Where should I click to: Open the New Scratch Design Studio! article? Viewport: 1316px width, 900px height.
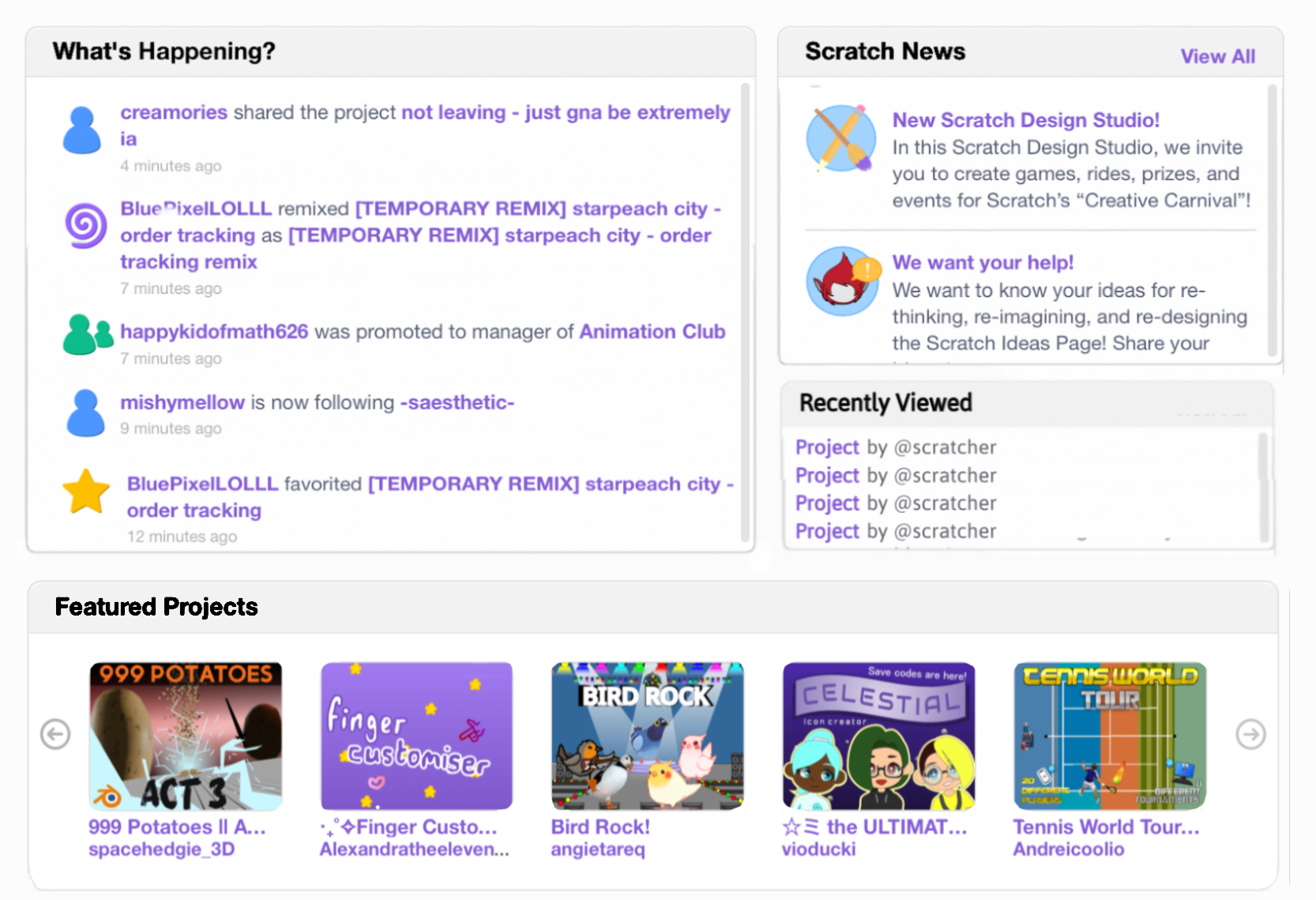tap(1025, 120)
